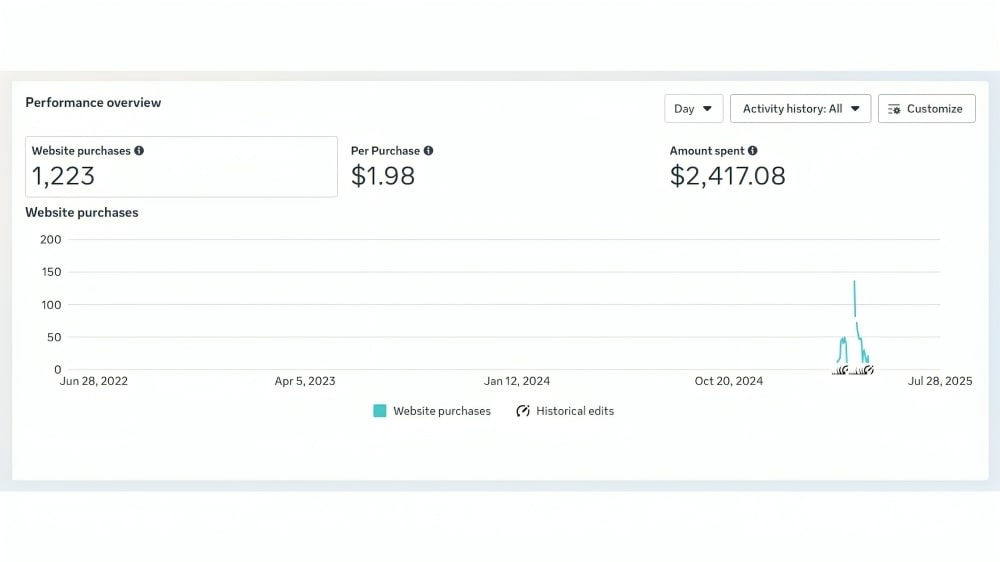Click the left cluster historical edit marker

841,370
